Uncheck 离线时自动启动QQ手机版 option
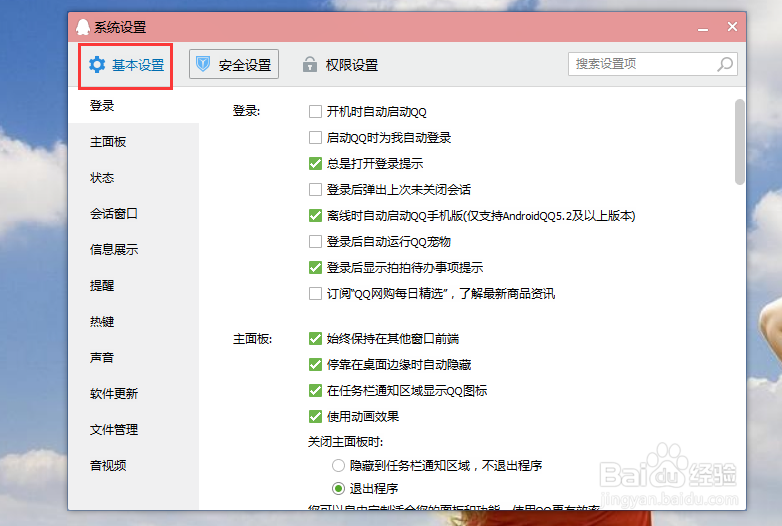This screenshot has height=526, width=782. [x=315, y=215]
